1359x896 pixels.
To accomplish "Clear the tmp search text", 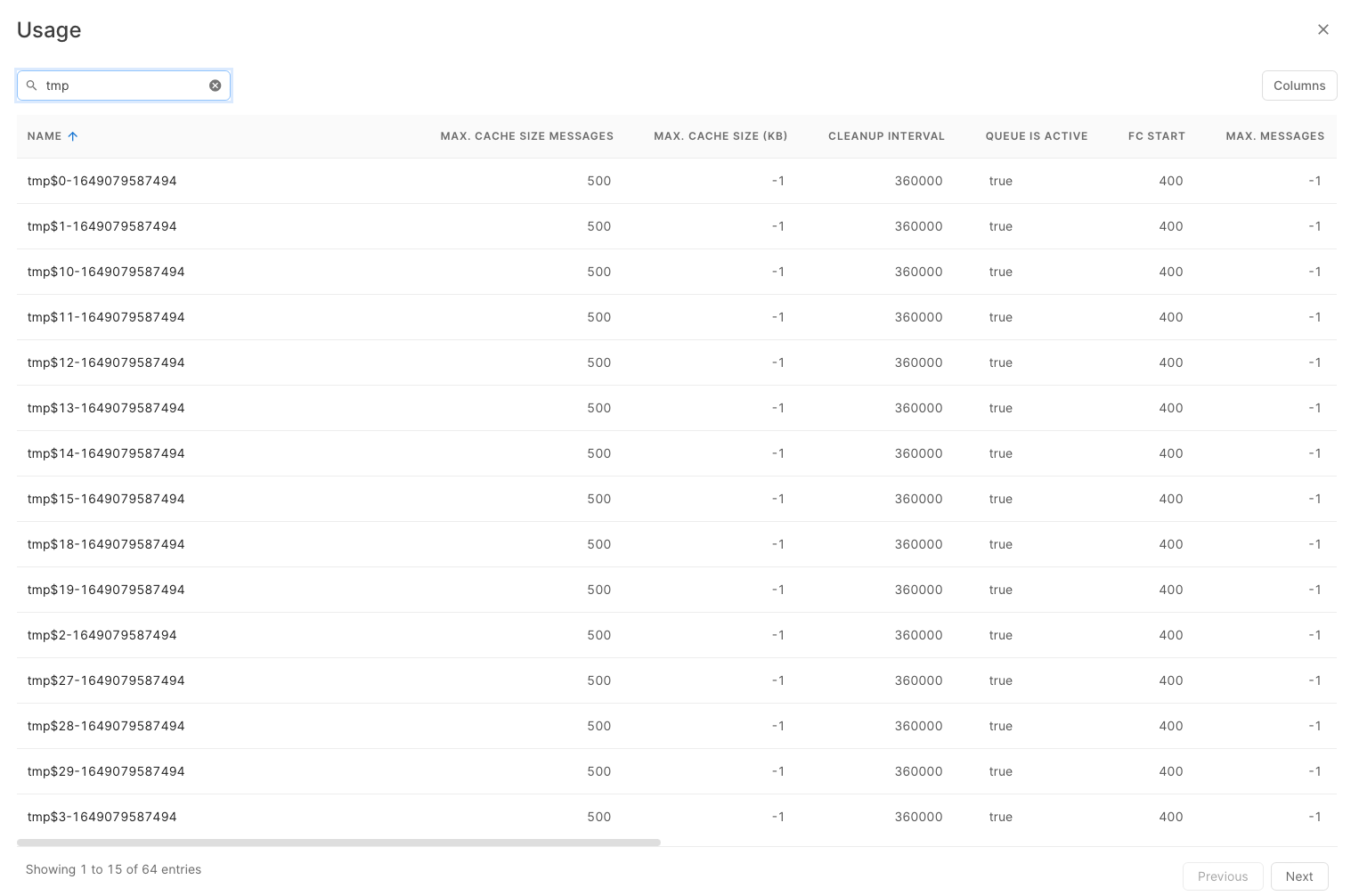I will pos(215,86).
